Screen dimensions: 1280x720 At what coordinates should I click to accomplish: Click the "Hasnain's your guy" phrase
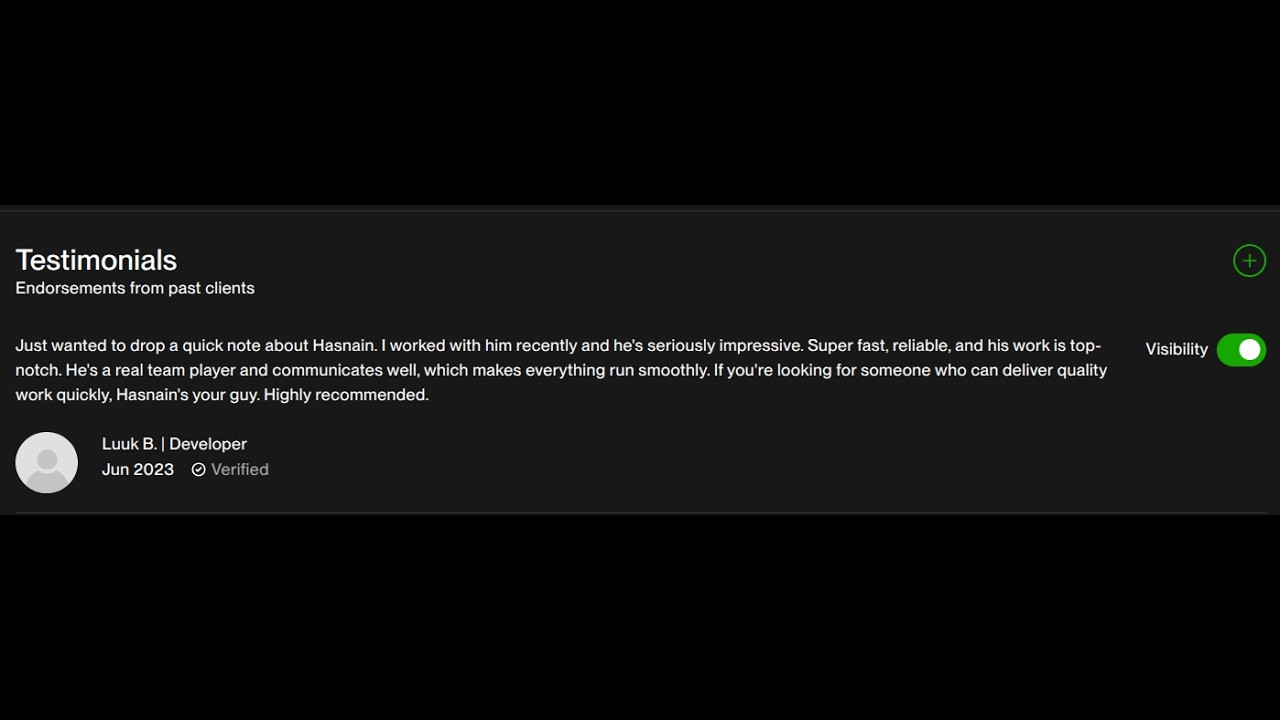pos(187,395)
